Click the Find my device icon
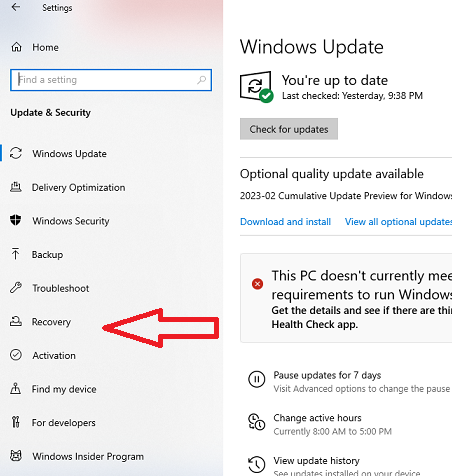452x476 pixels. coord(16,389)
